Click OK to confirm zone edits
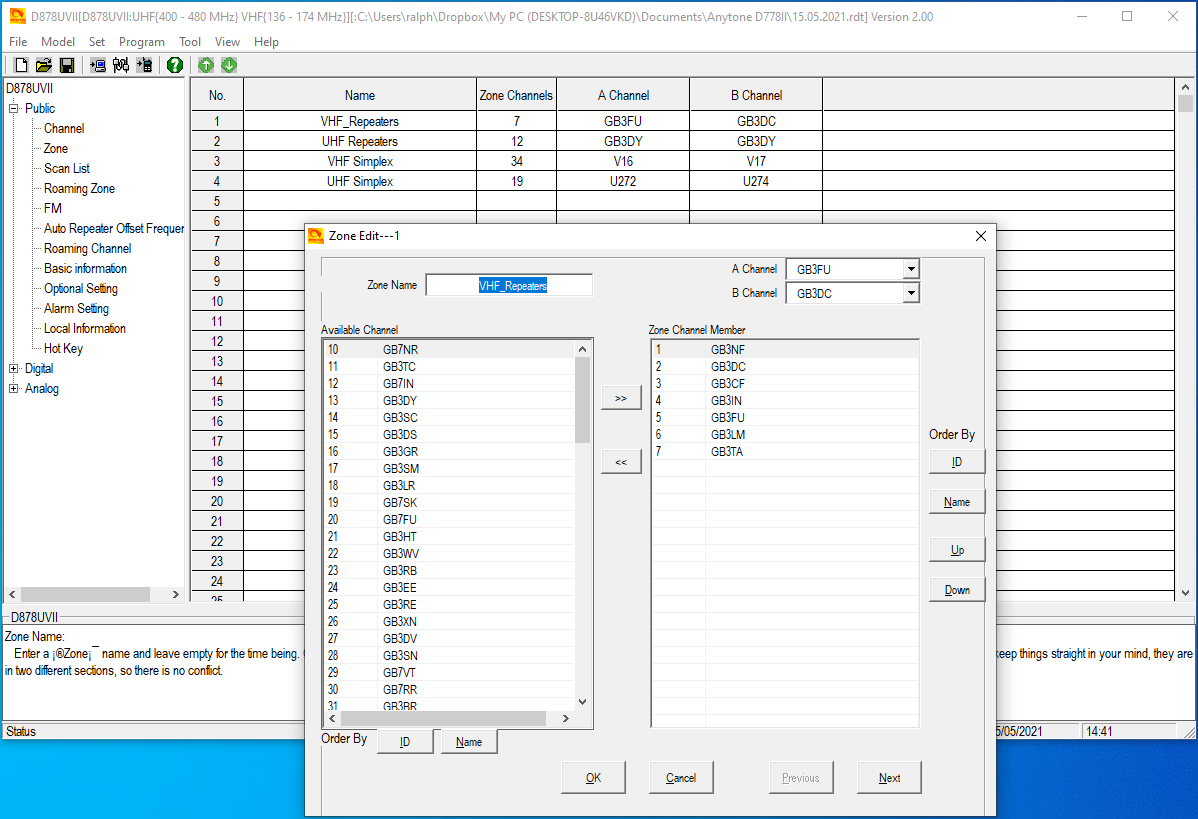1198x819 pixels. pyautogui.click(x=593, y=777)
